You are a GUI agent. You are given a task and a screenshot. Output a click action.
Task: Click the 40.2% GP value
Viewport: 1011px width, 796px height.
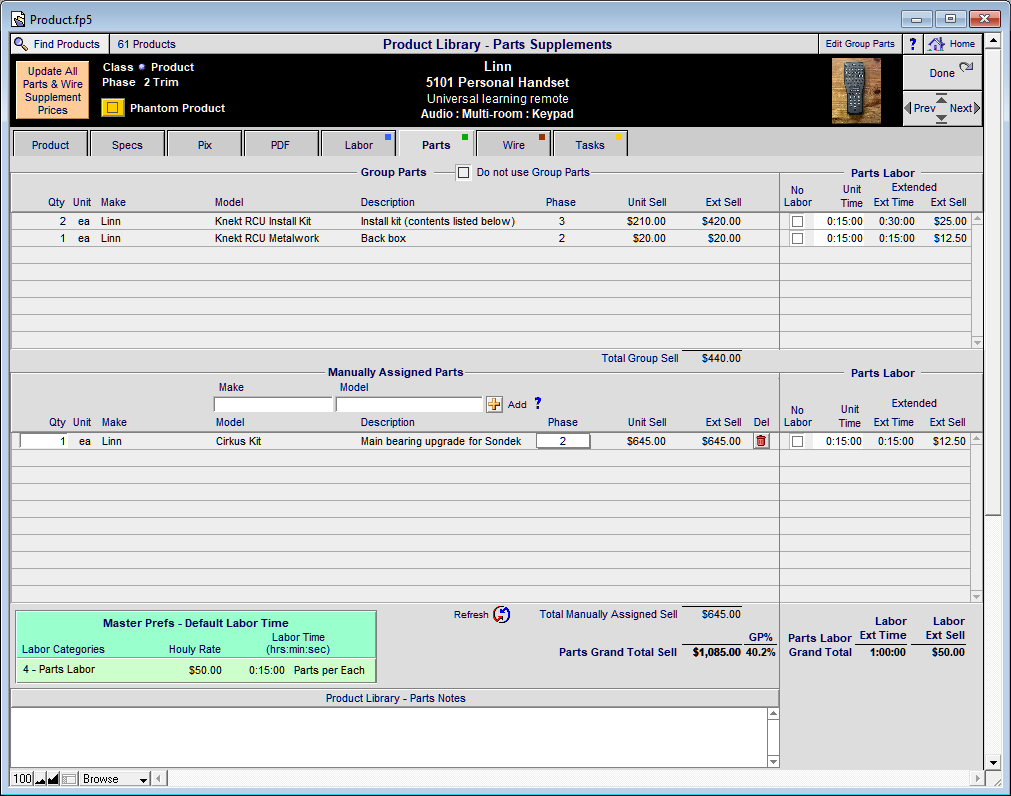(x=761, y=652)
